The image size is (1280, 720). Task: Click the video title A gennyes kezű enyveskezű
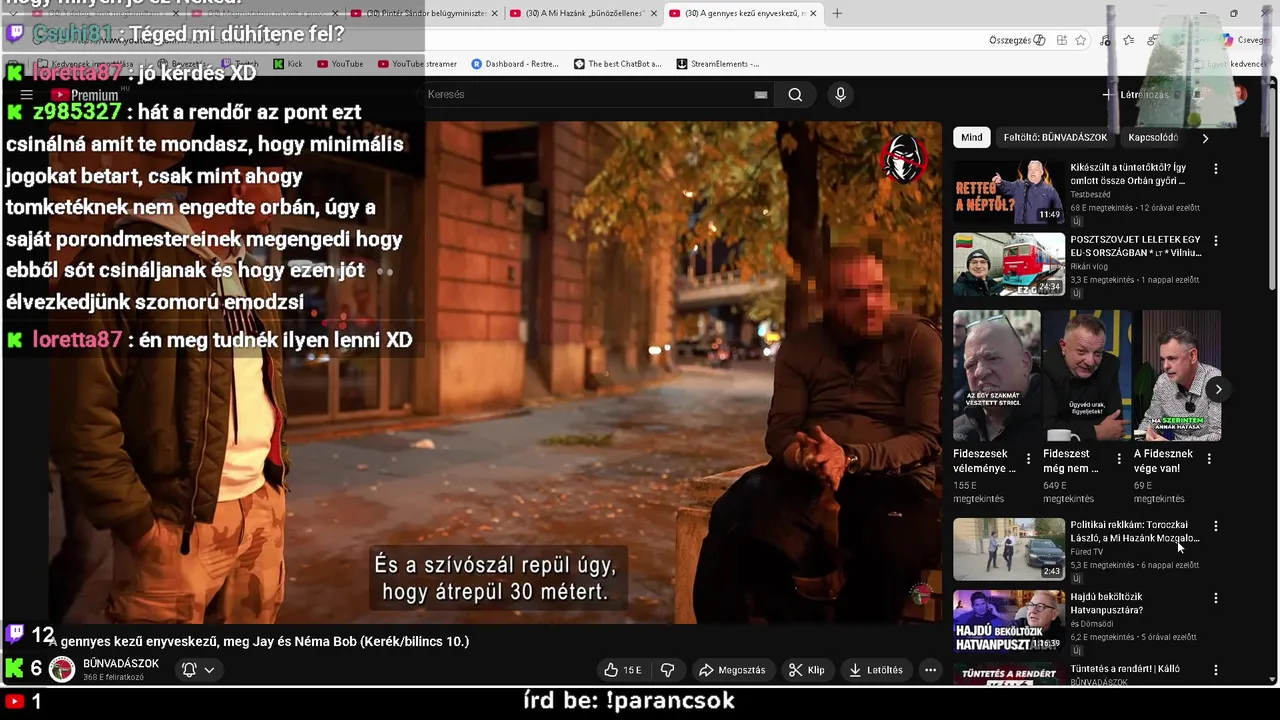(259, 641)
